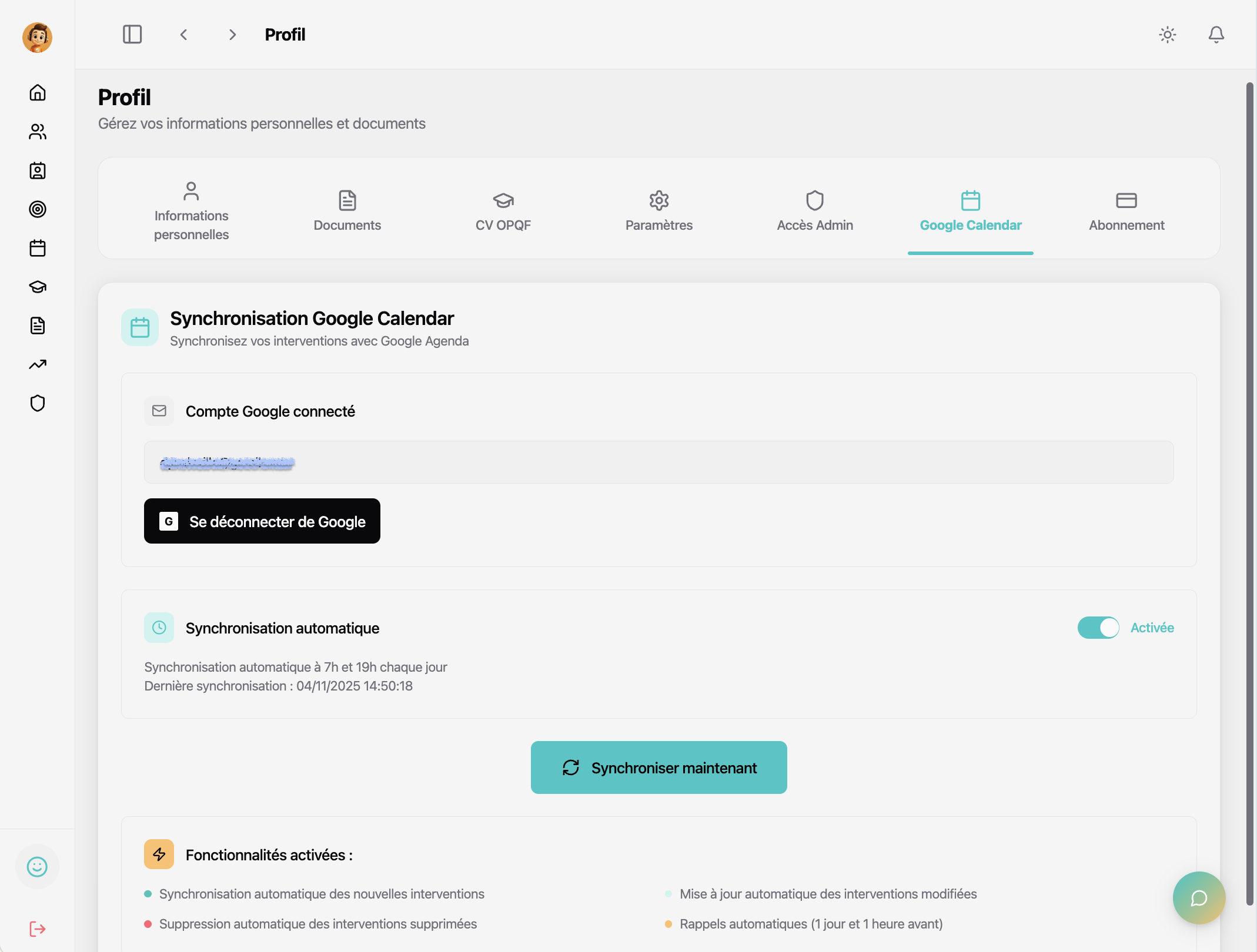The image size is (1257, 952).
Task: Open the chat bubble widget bottom right
Action: (1199, 897)
